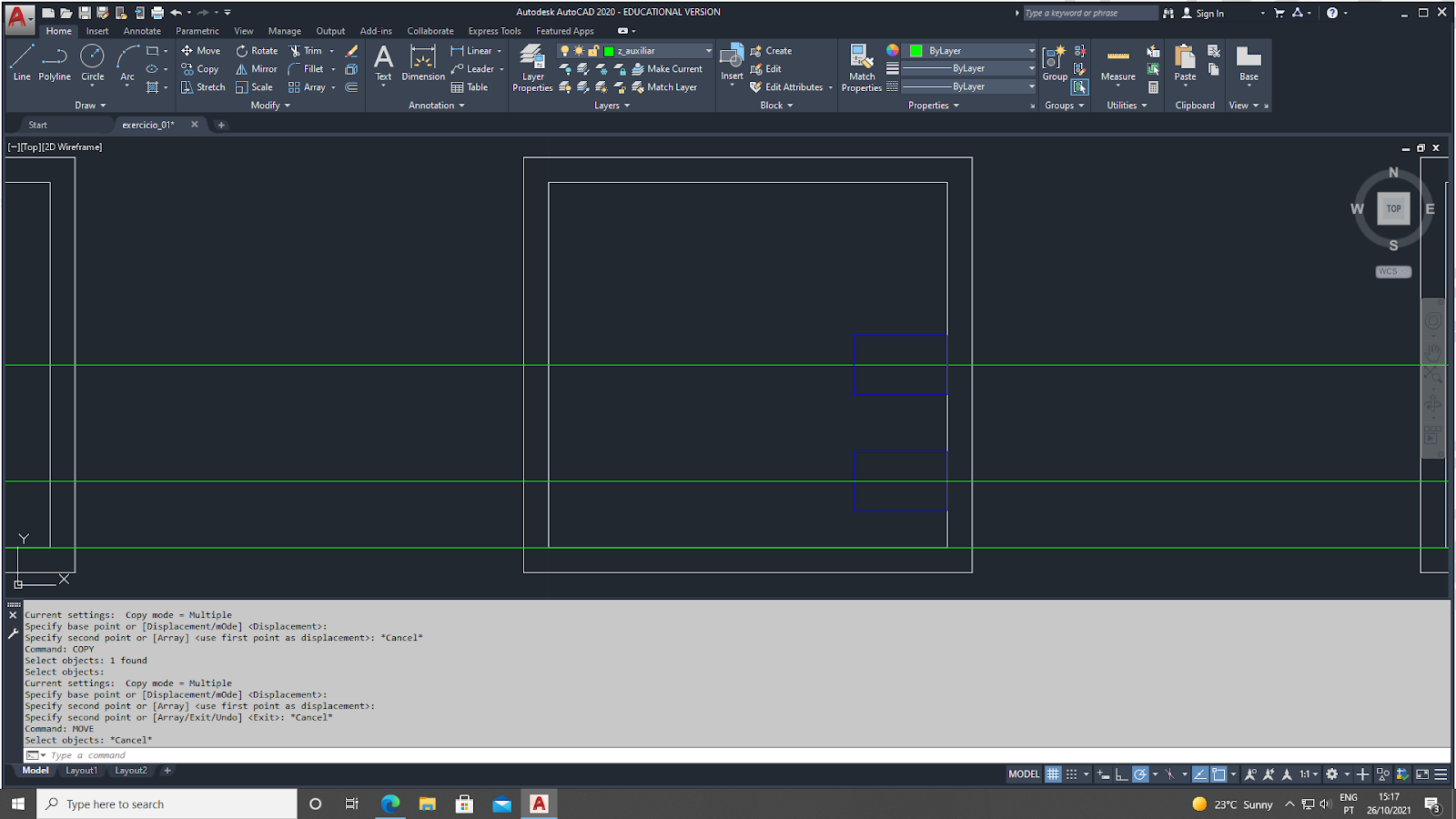
Task: Toggle isometric drafting in status bar
Action: pyautogui.click(x=1169, y=774)
